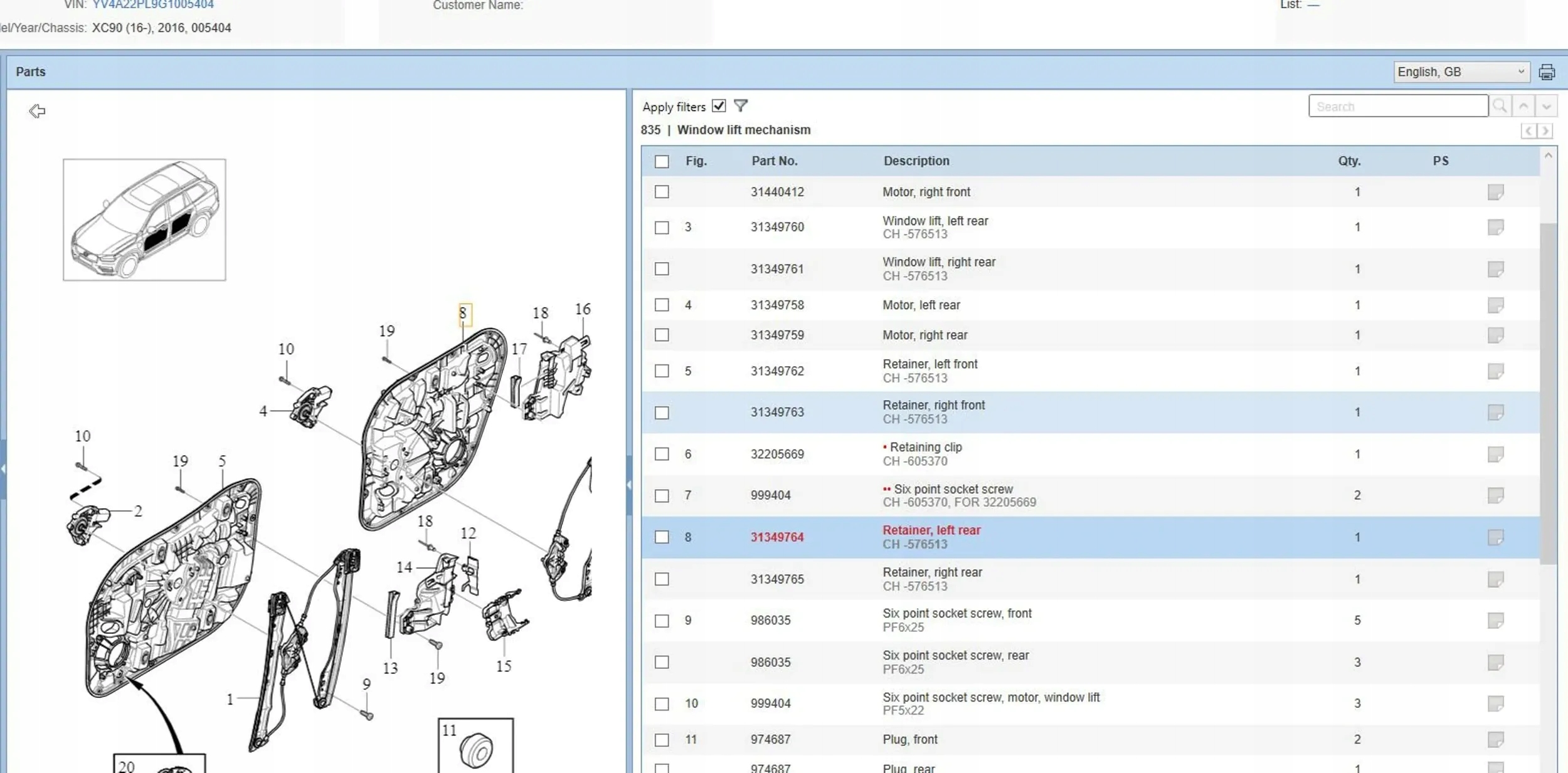Tick checkbox for Window lift, left rear
Screen dimensions: 1568x773
662,227
